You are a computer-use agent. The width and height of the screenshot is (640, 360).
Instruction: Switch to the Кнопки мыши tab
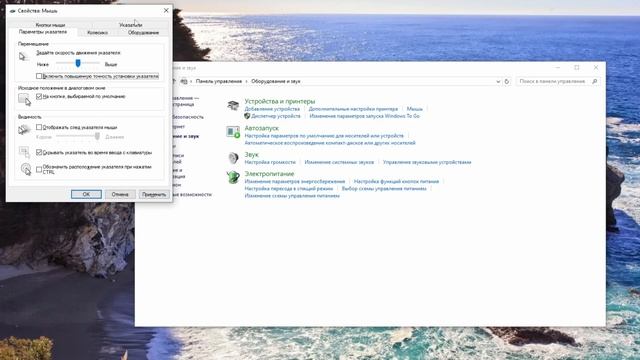pyautogui.click(x=50, y=25)
